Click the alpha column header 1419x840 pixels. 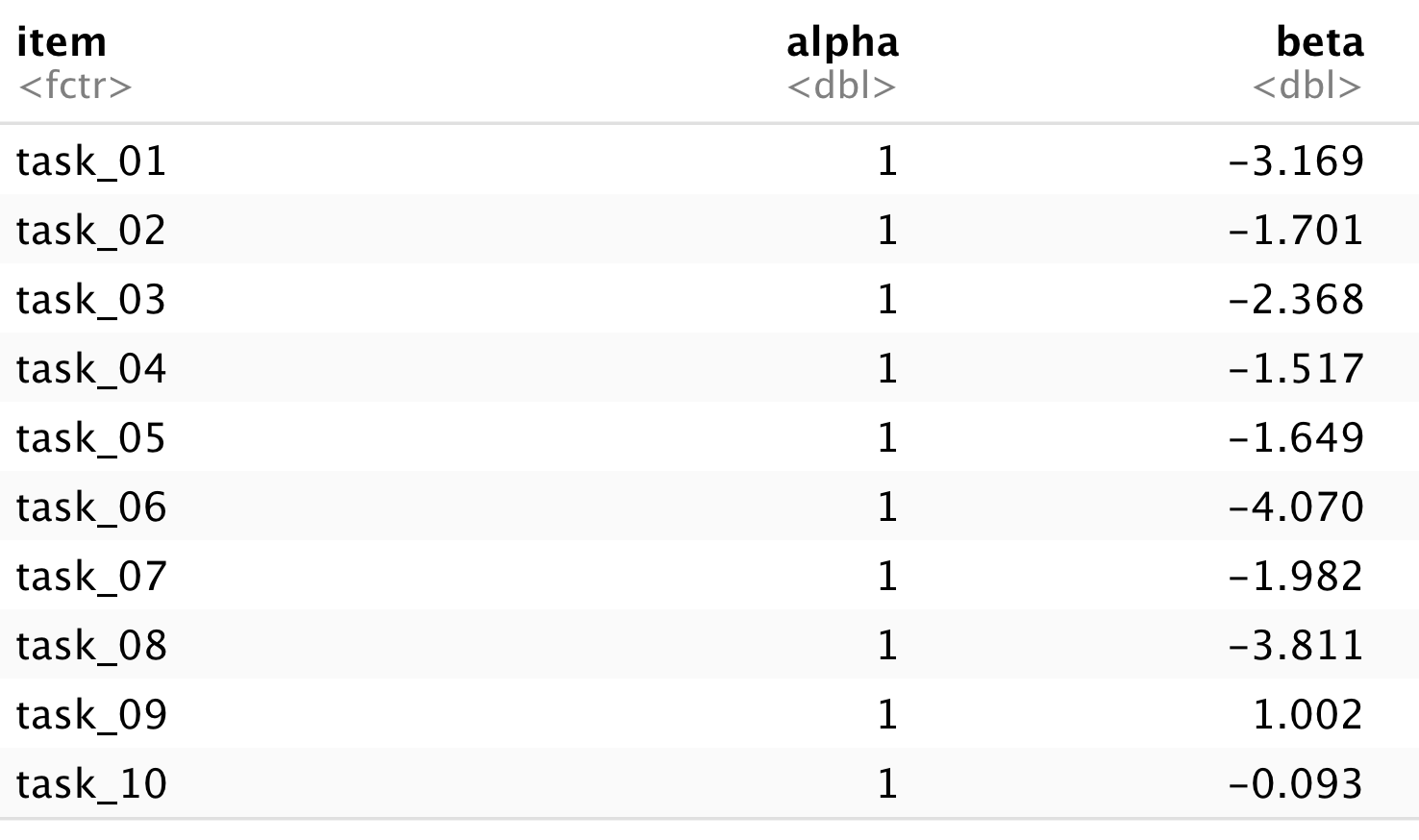coord(842,43)
